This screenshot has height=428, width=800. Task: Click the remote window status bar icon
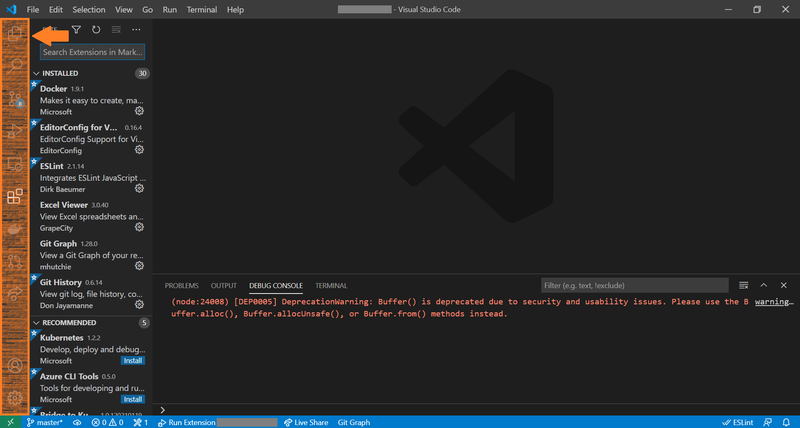(x=10, y=422)
